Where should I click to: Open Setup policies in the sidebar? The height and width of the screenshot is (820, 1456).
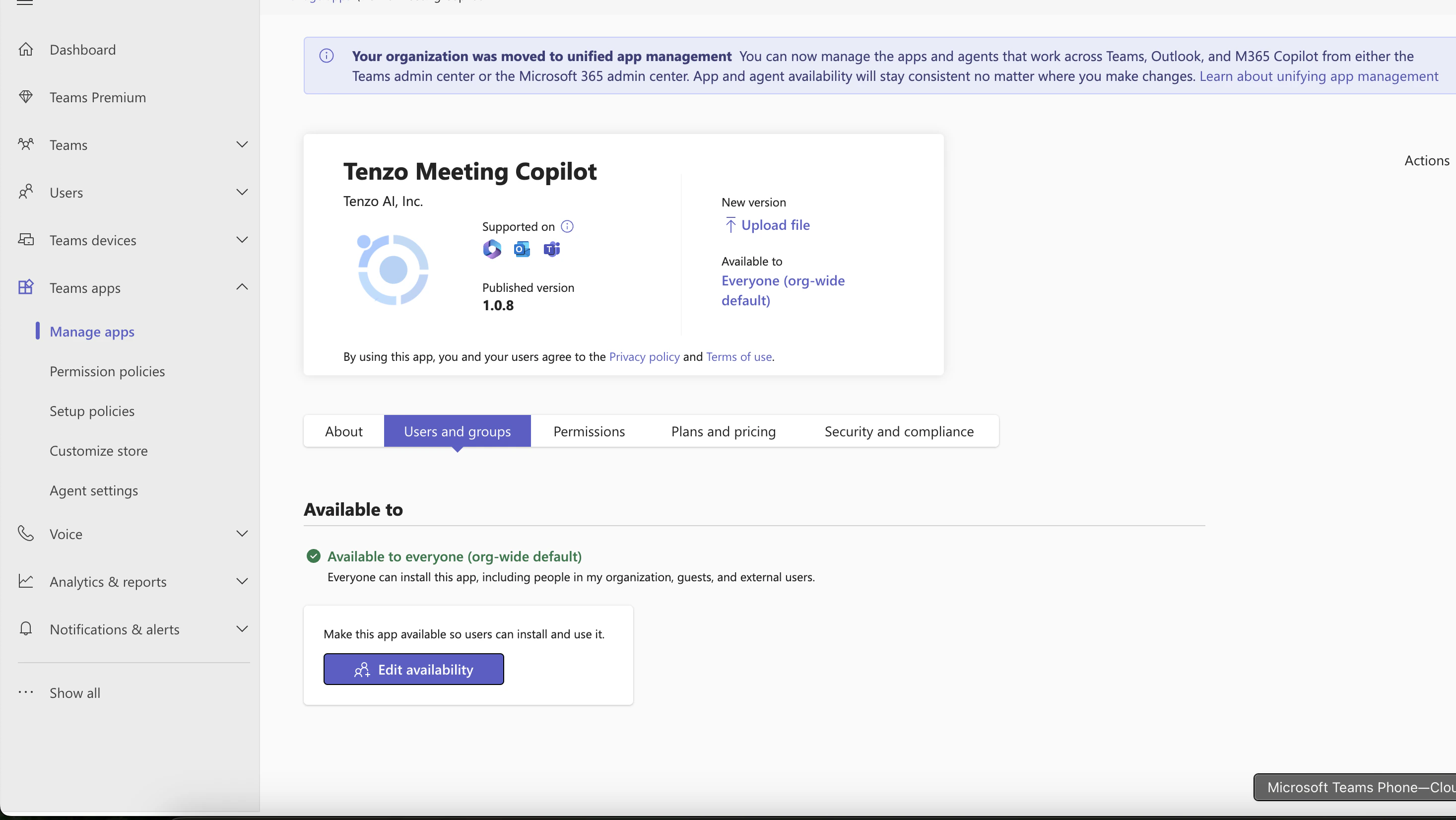(x=92, y=411)
